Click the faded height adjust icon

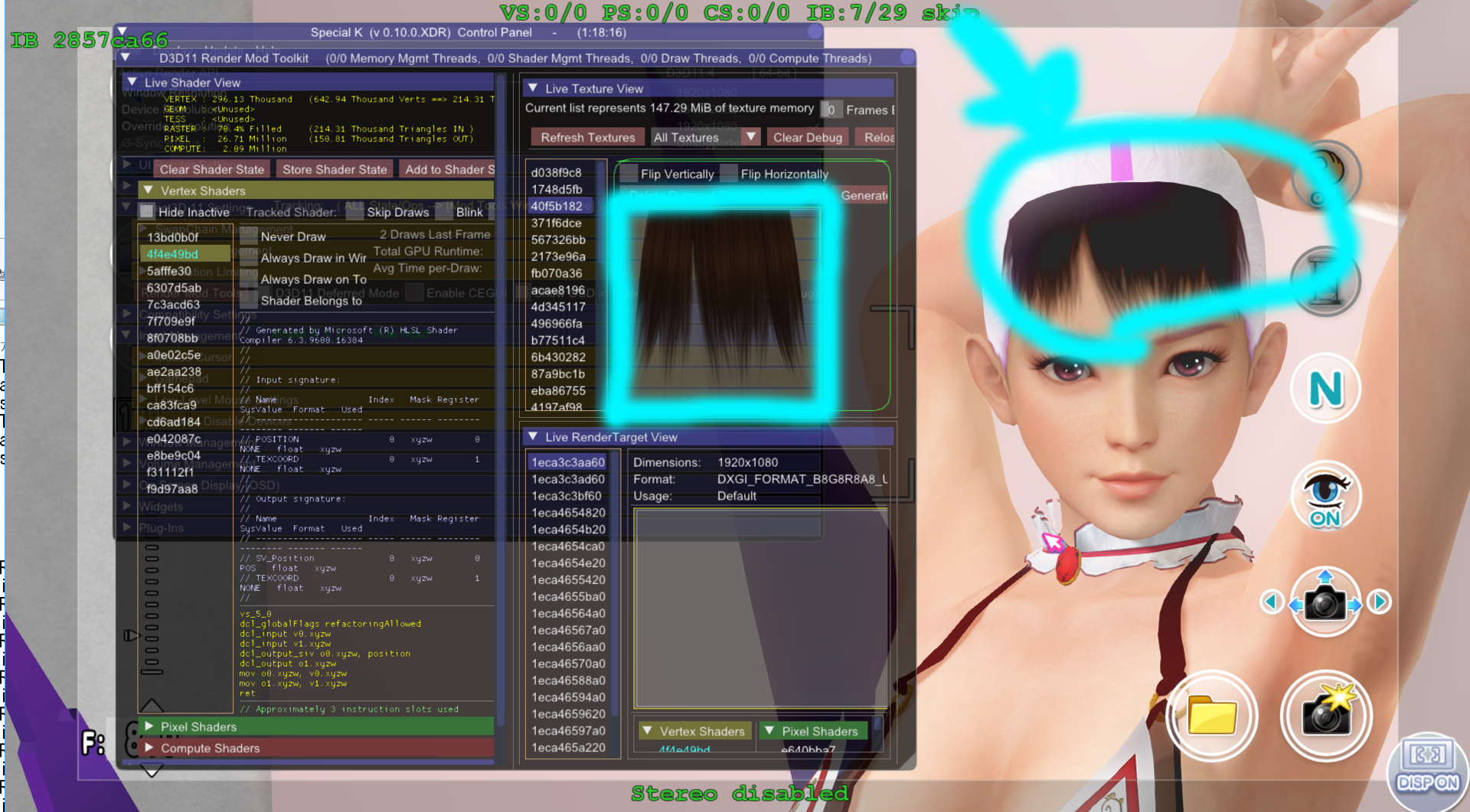click(1325, 282)
